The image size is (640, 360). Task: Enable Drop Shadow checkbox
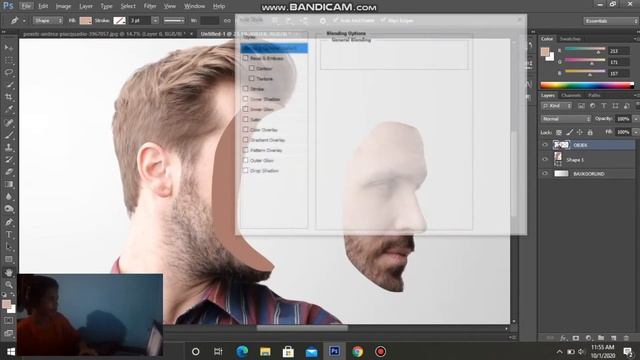pyautogui.click(x=246, y=170)
